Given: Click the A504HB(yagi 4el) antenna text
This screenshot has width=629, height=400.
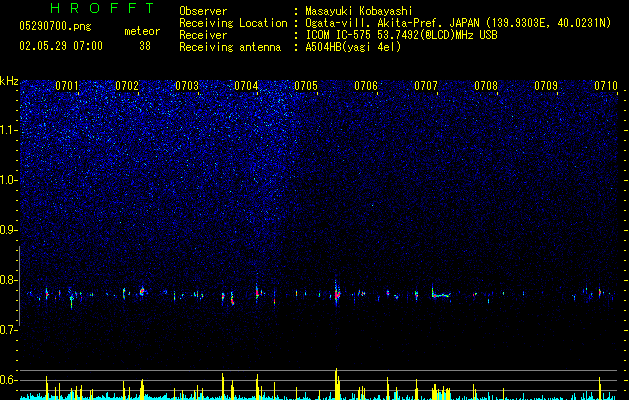Looking at the screenshot, I should coord(353,47).
